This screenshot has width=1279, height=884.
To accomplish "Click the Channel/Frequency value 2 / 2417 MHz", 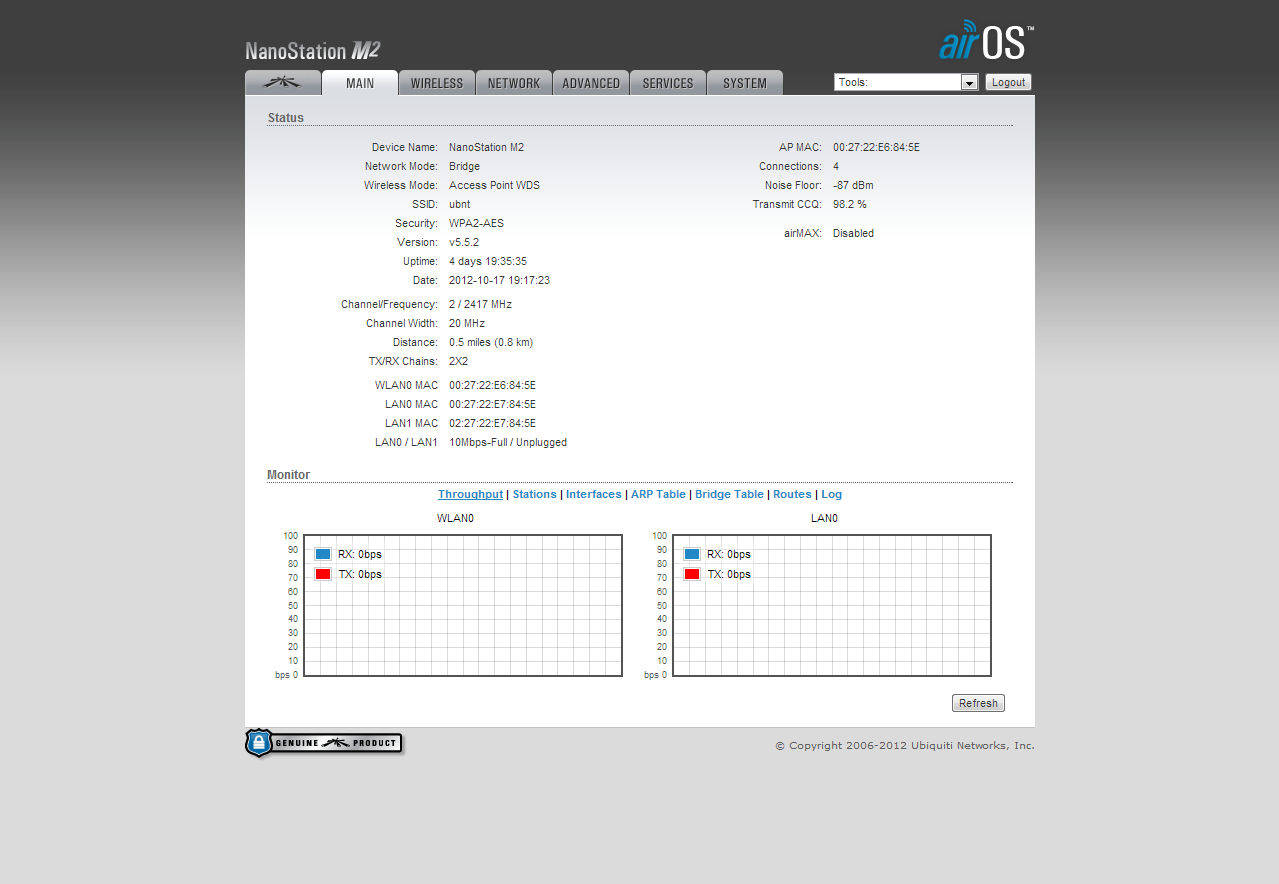I will coord(480,304).
